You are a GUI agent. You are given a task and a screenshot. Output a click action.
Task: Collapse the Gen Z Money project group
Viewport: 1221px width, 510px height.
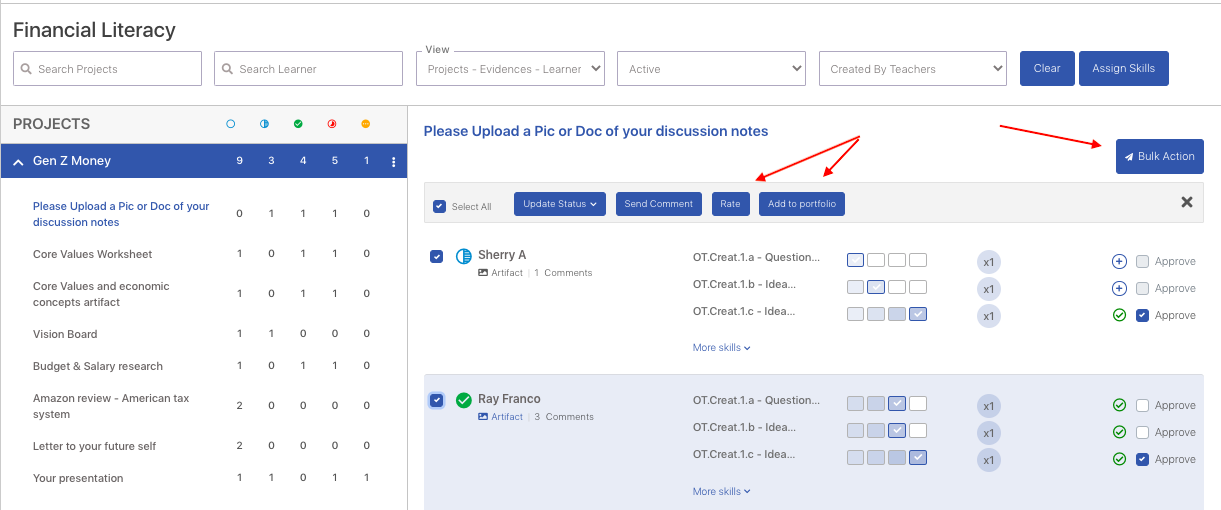coord(19,161)
